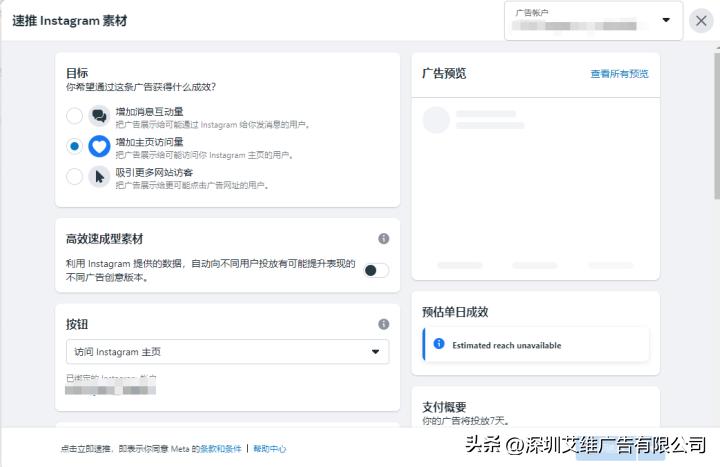This screenshot has width=720, height=467.
Task: Select the 吸引更多网站访客 radio button
Action: click(74, 176)
